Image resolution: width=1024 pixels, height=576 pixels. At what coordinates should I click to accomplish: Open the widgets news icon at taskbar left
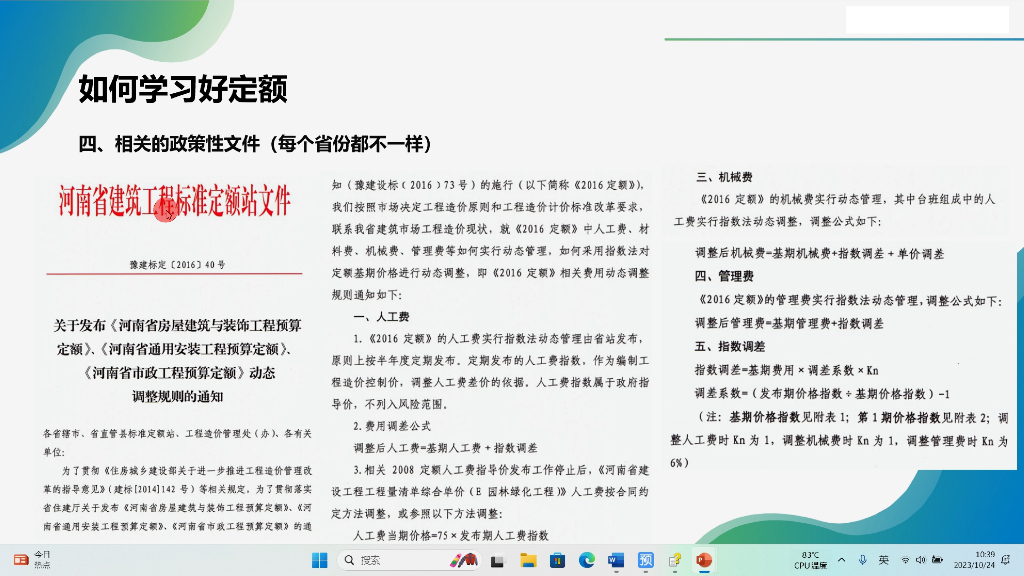pyautogui.click(x=21, y=560)
